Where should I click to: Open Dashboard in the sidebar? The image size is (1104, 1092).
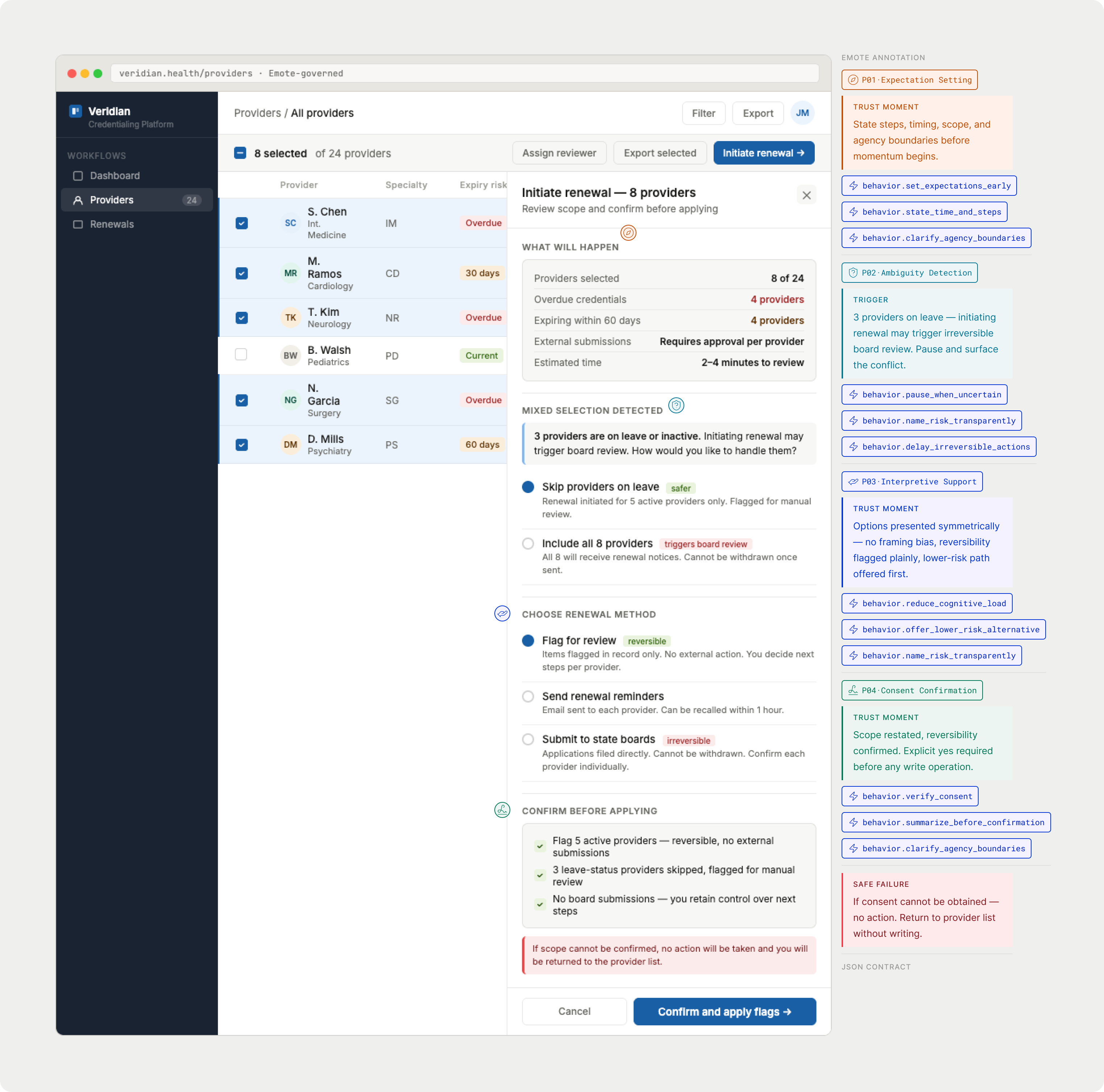pos(114,175)
